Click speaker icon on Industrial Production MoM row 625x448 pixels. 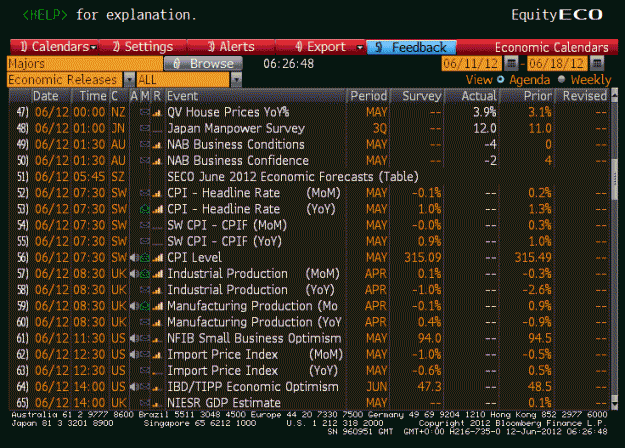134,274
